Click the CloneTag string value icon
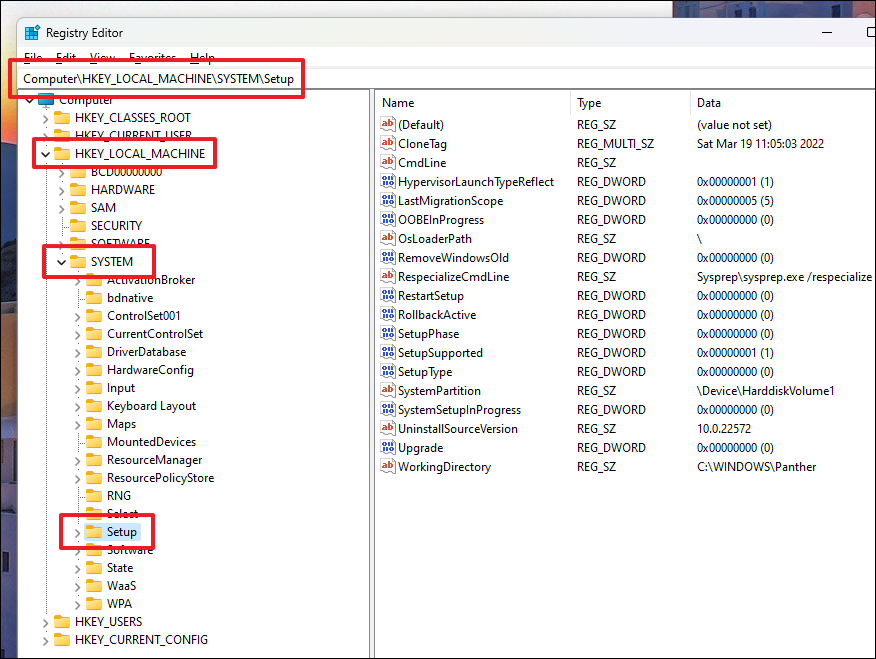The height and width of the screenshot is (659, 876). point(388,143)
